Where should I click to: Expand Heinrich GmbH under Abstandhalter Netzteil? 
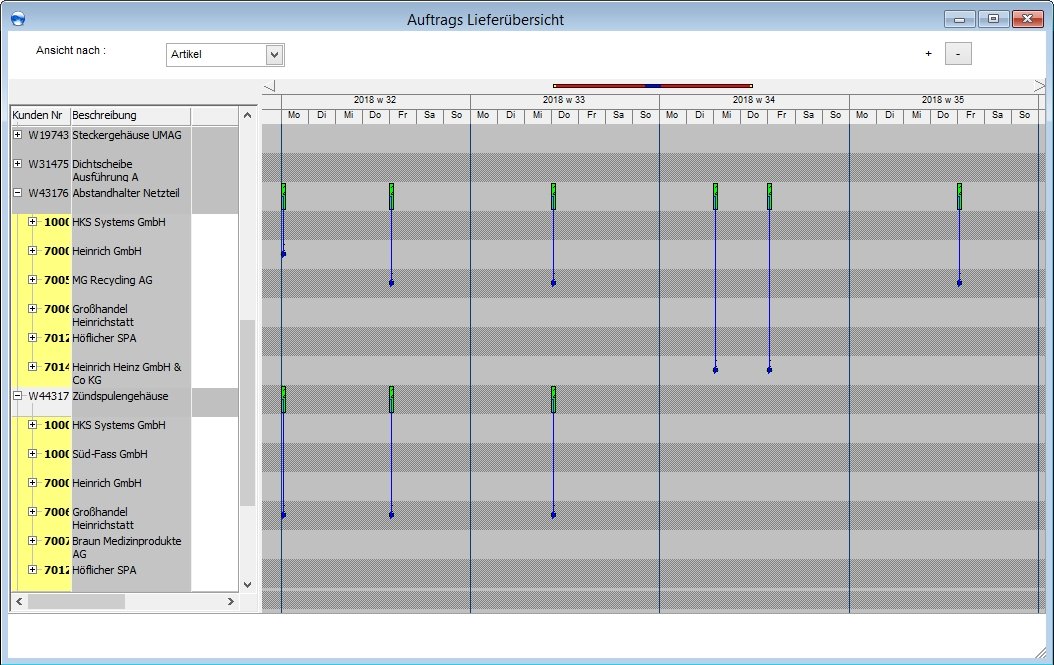32,250
